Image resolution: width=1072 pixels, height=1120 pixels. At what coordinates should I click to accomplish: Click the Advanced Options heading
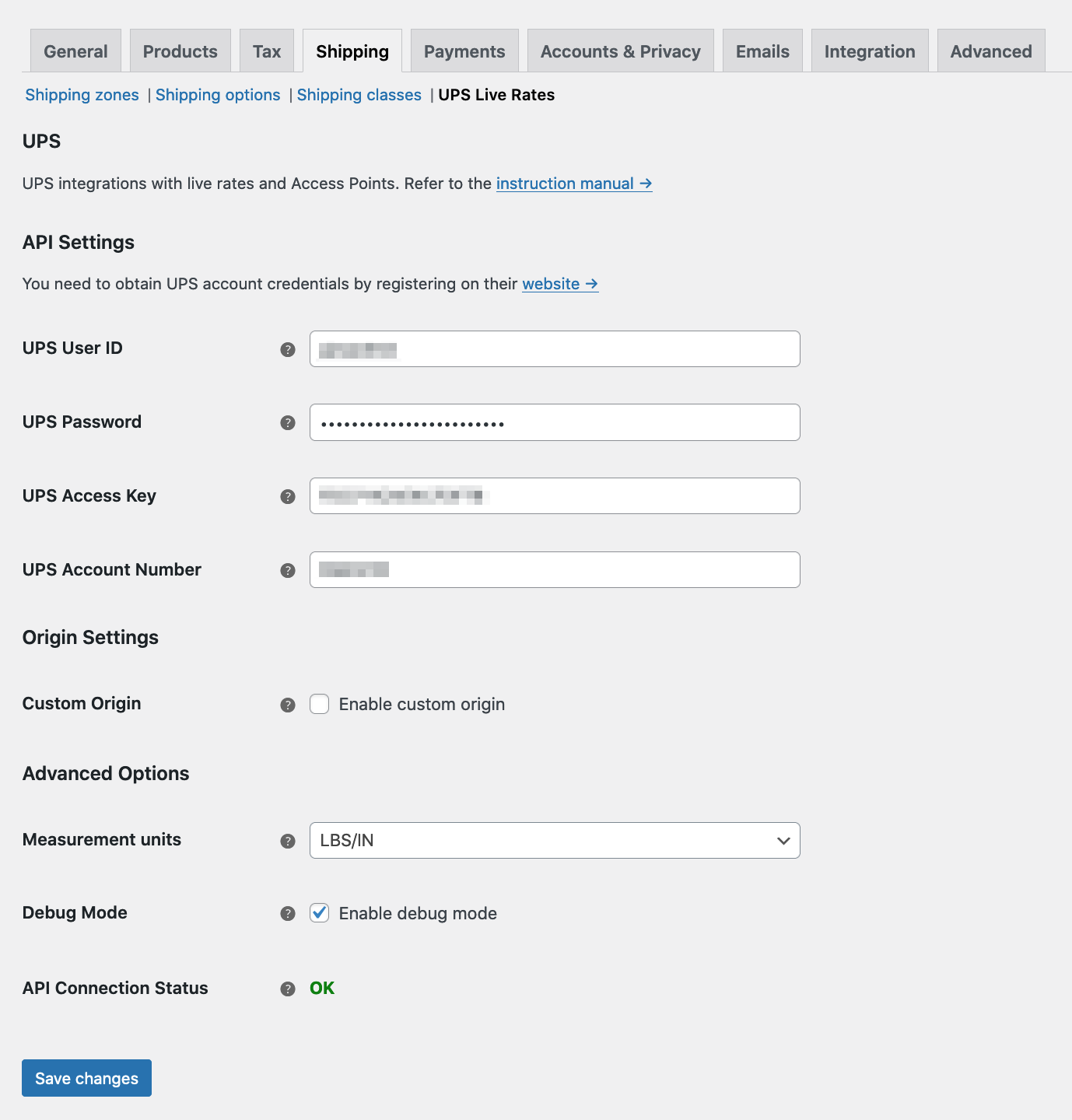coord(106,774)
